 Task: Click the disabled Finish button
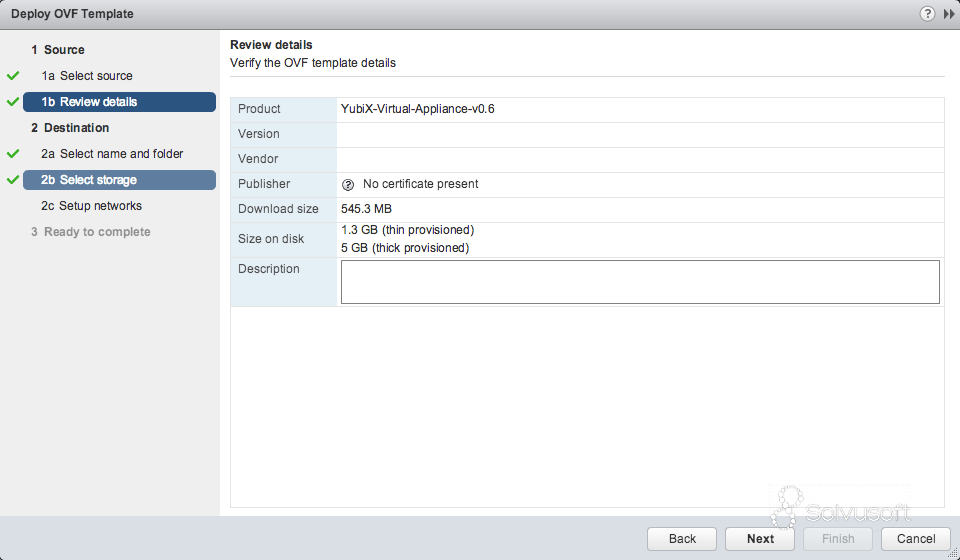point(838,539)
